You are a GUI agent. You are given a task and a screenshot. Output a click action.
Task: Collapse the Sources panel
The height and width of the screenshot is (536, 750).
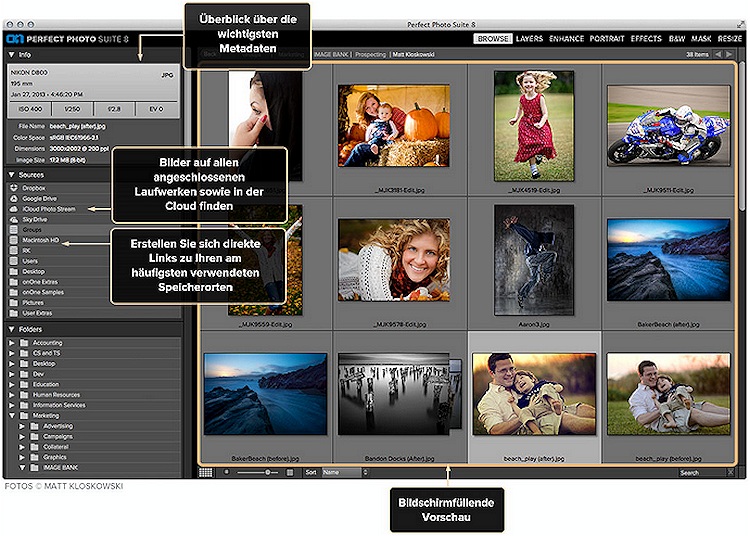click(x=11, y=174)
